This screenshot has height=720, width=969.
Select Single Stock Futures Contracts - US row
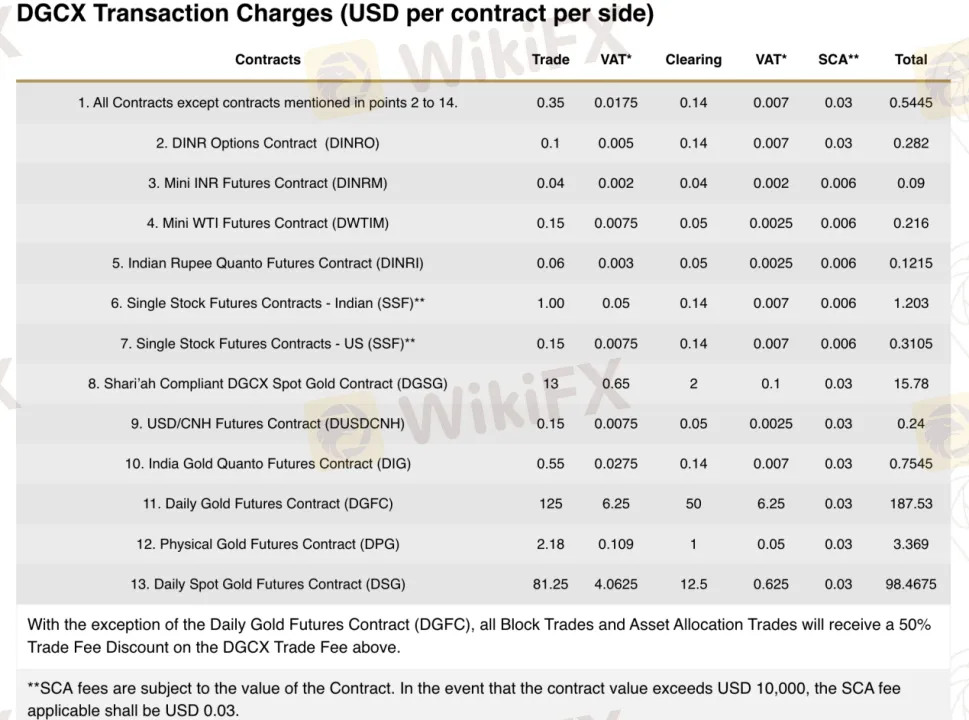(x=483, y=344)
